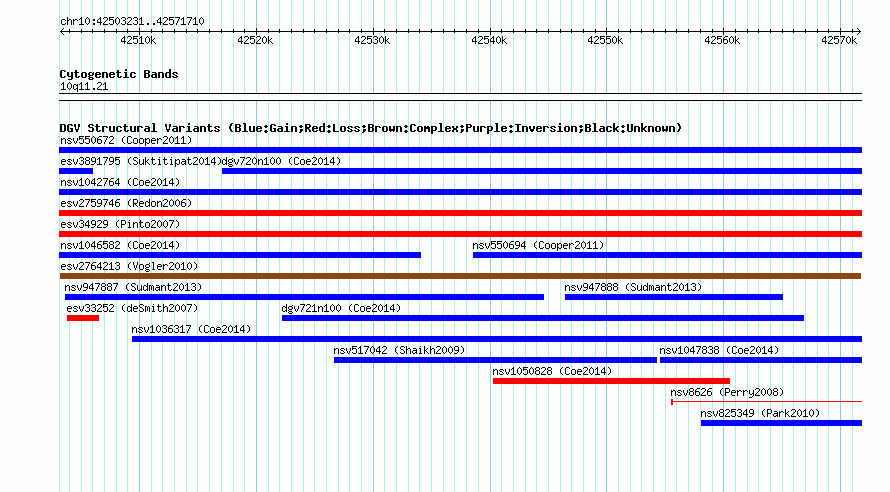
Task: Select blue bar under nsv947888
Action: (x=674, y=297)
